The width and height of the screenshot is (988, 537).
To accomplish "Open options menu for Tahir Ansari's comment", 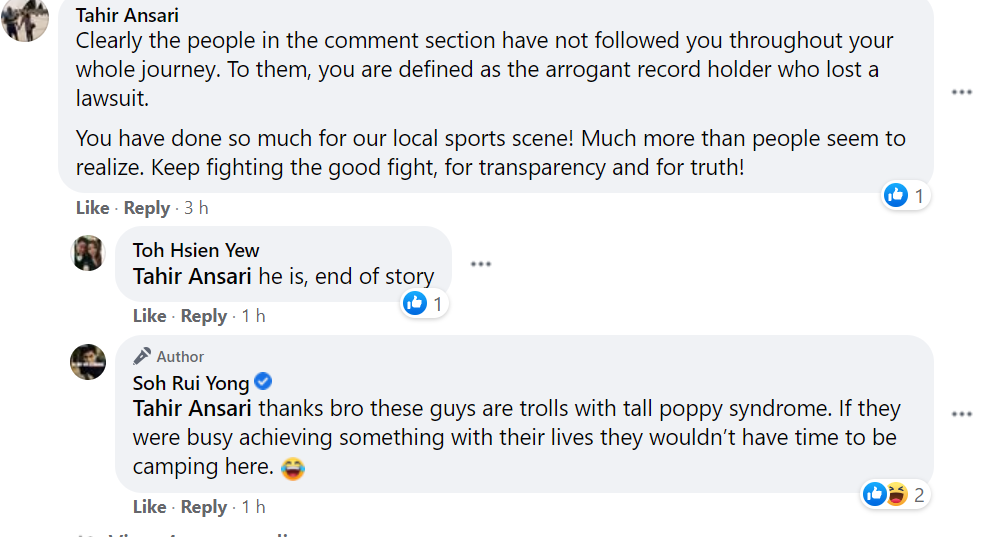I will (962, 92).
